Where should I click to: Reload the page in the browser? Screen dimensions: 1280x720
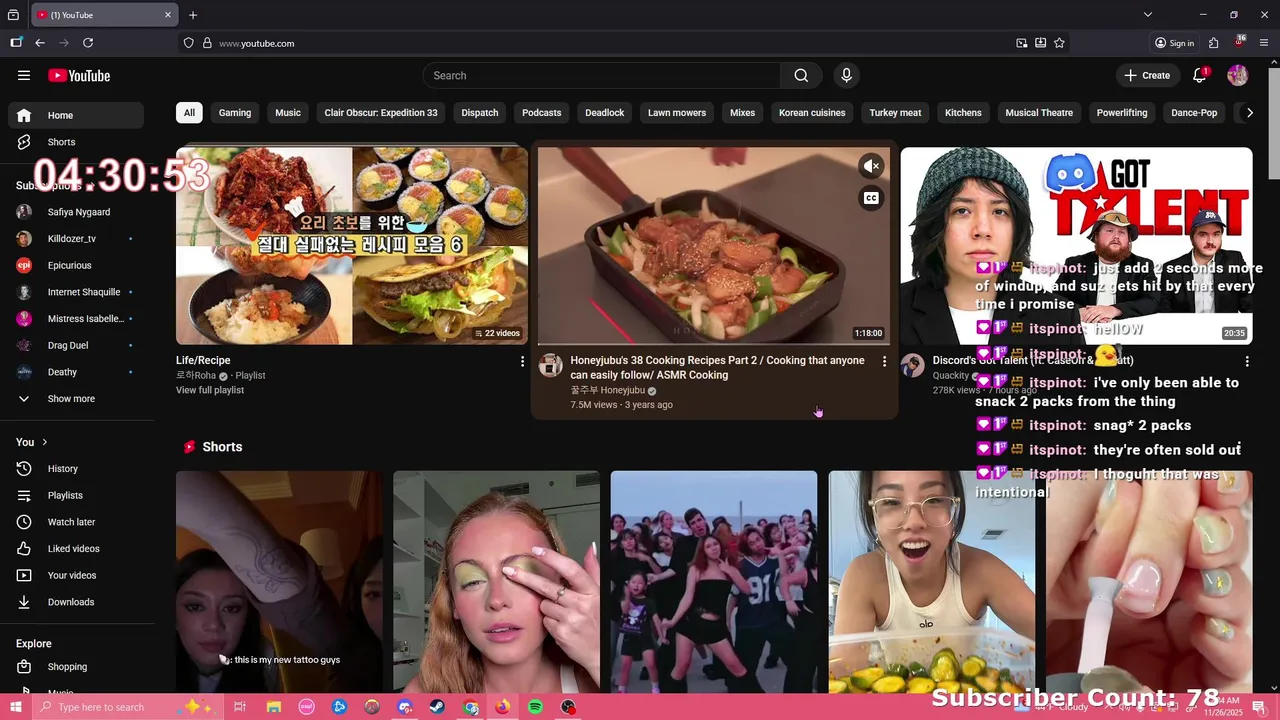(88, 43)
